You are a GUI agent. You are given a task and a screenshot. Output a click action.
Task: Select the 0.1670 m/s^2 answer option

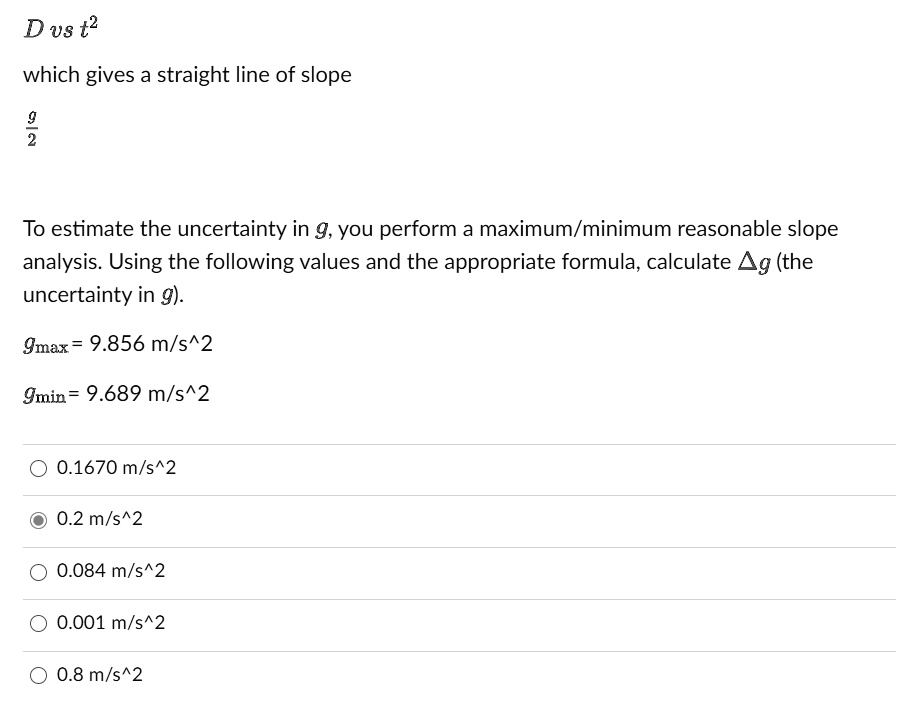click(38, 467)
